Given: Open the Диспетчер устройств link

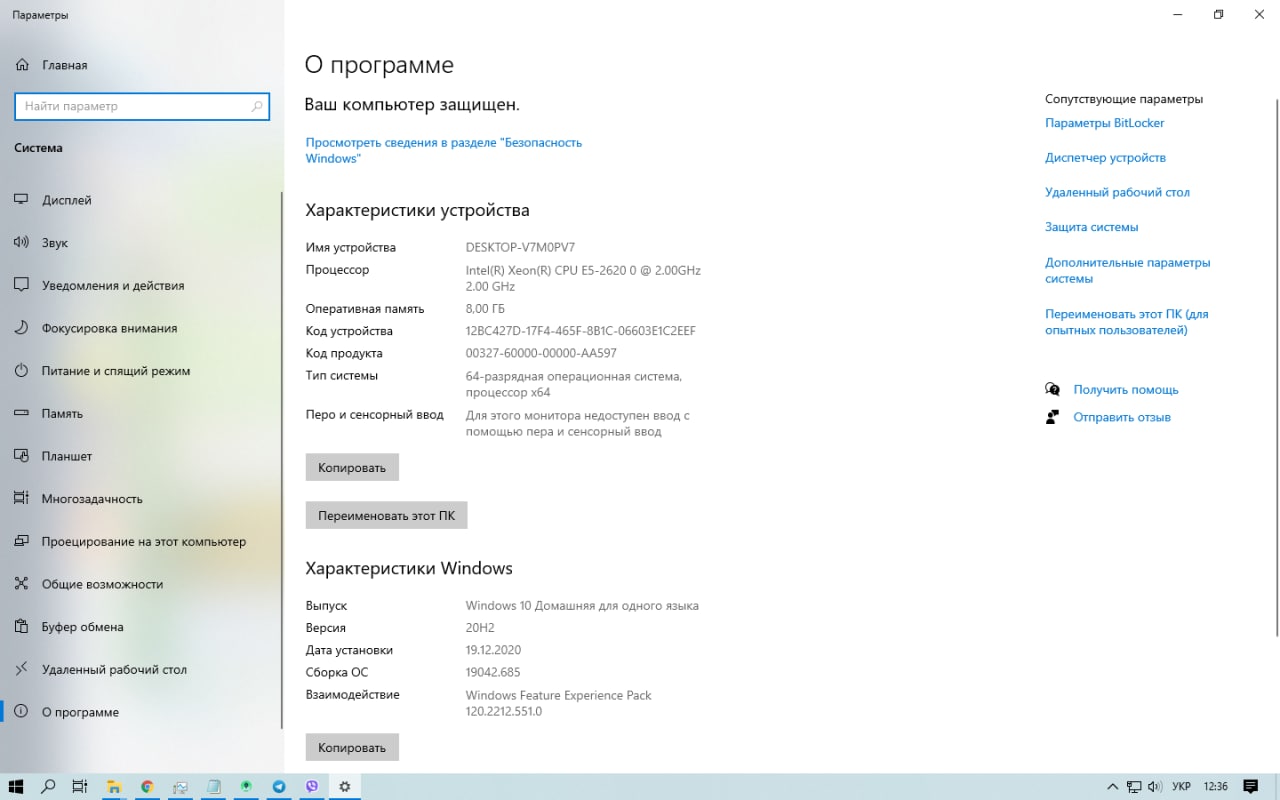Looking at the screenshot, I should (1105, 158).
